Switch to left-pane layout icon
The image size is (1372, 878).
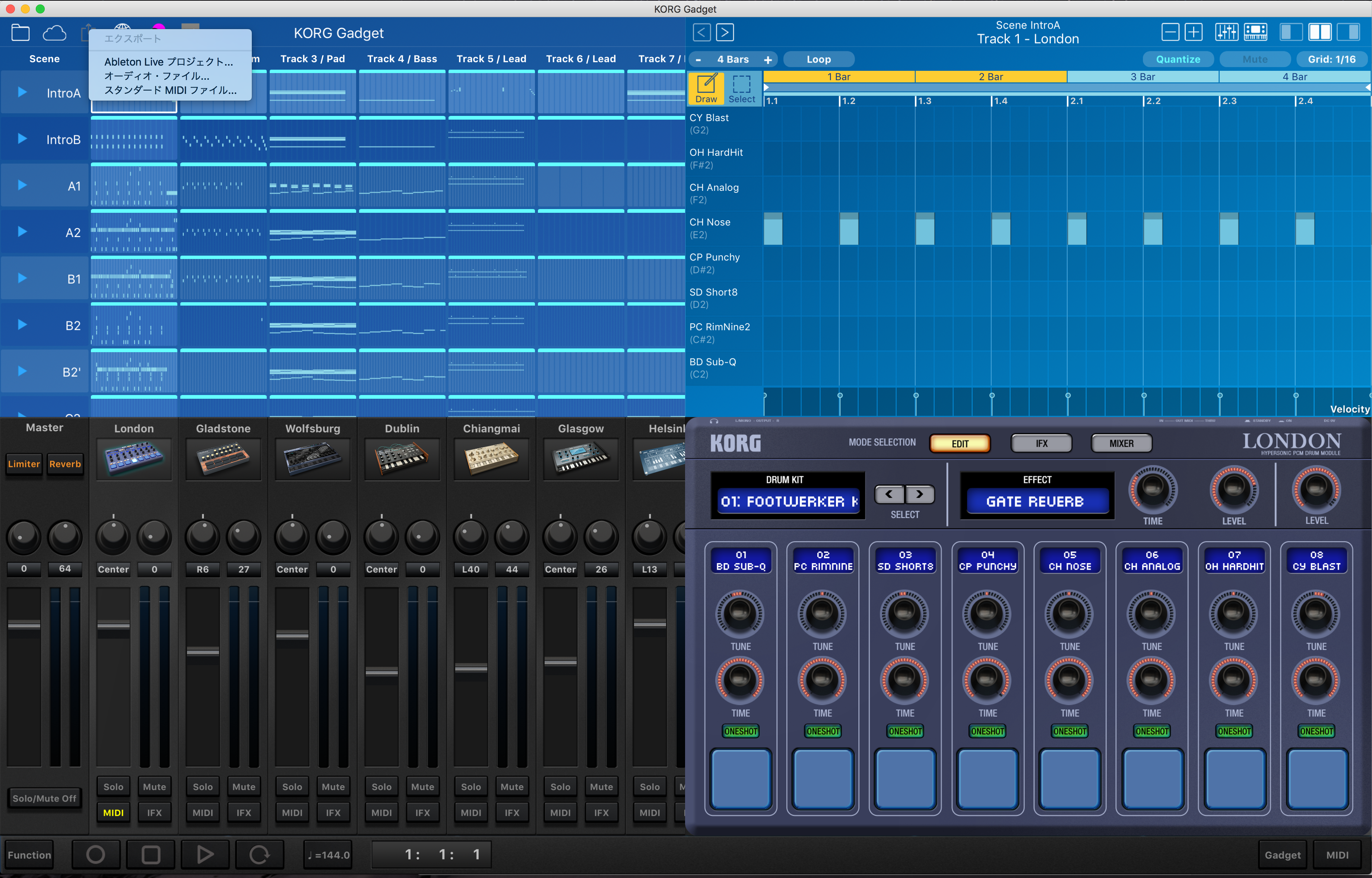(1291, 32)
